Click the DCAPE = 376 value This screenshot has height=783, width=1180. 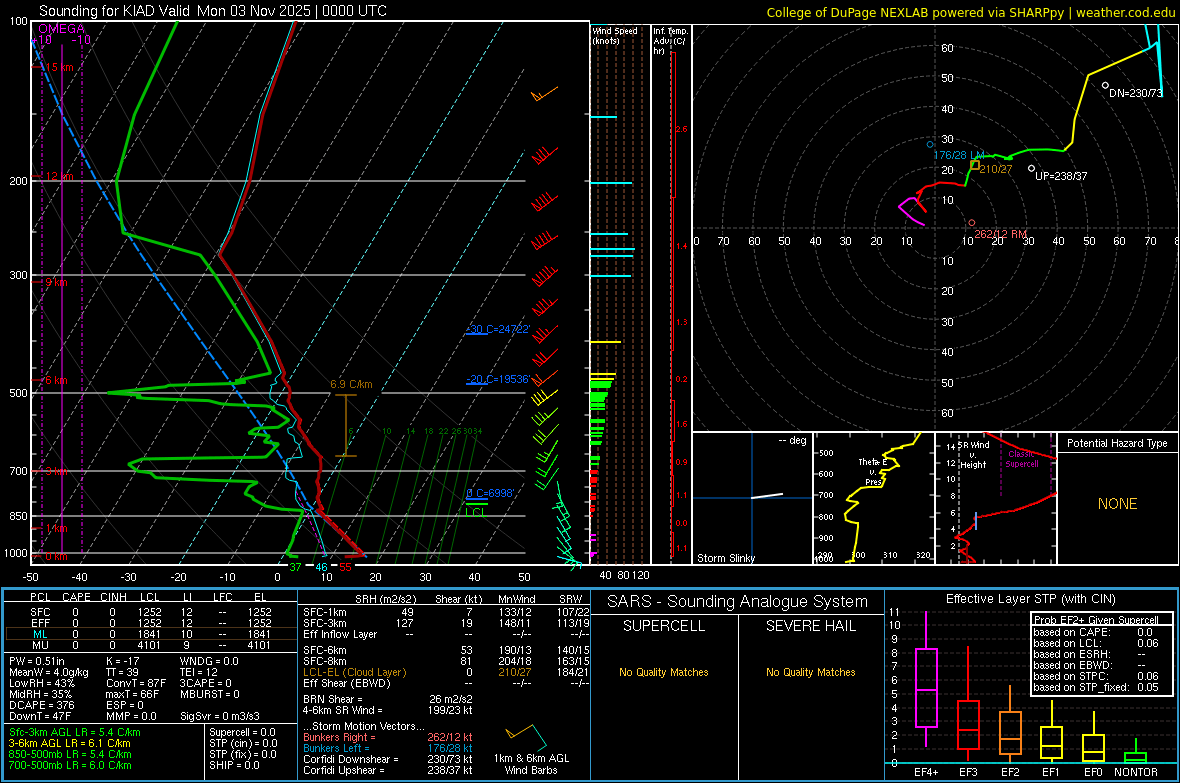[x=41, y=705]
